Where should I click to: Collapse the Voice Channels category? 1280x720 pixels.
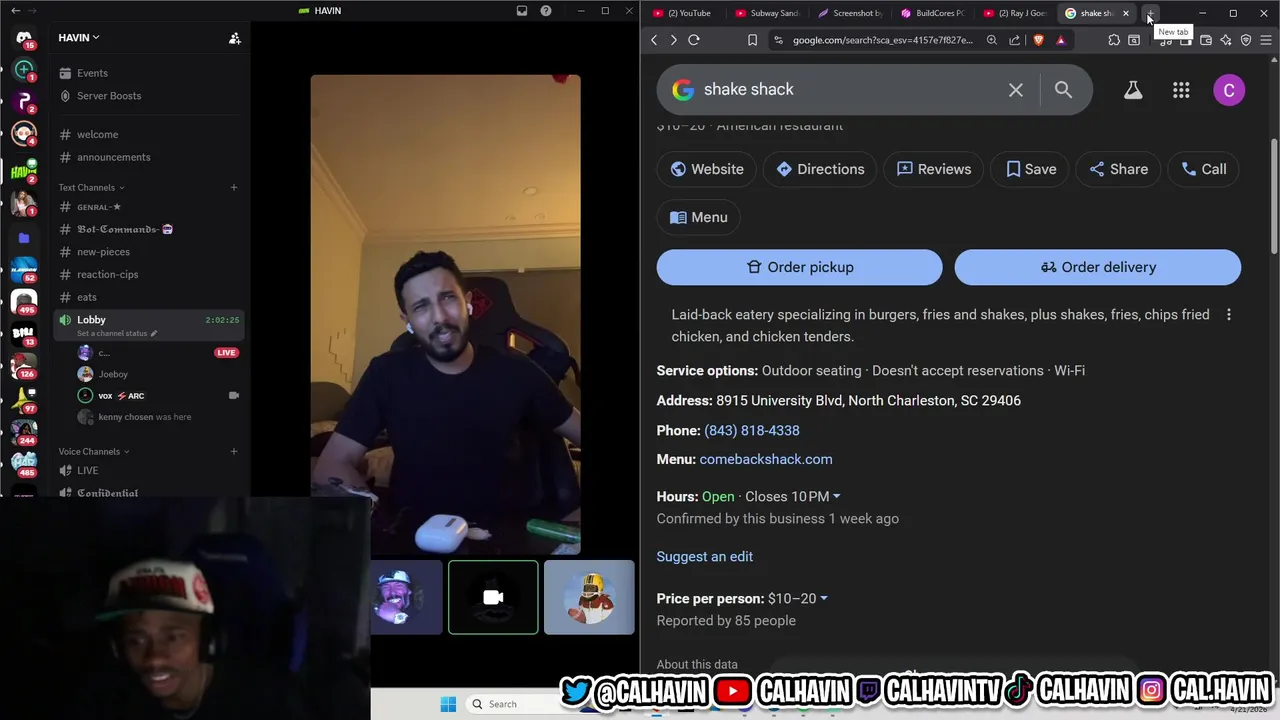coord(93,451)
